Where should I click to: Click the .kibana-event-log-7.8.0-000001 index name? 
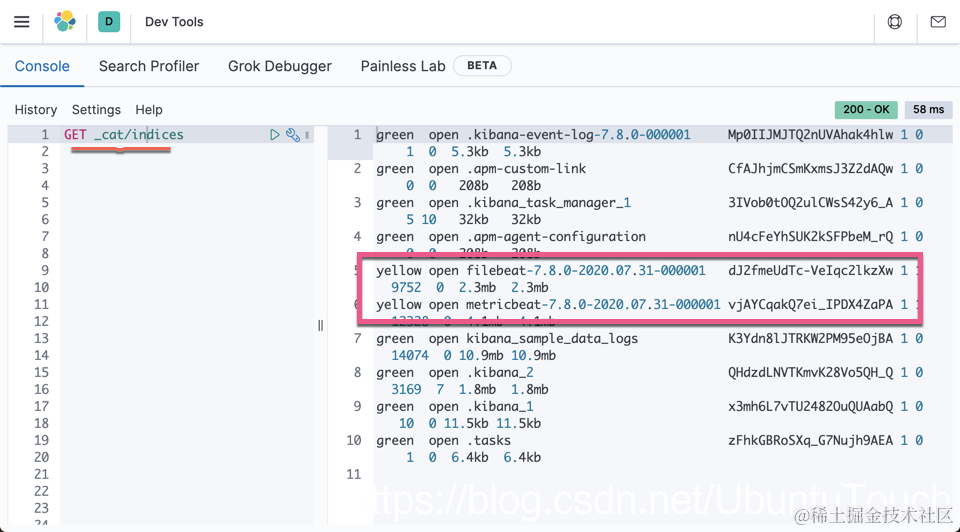[x=579, y=135]
